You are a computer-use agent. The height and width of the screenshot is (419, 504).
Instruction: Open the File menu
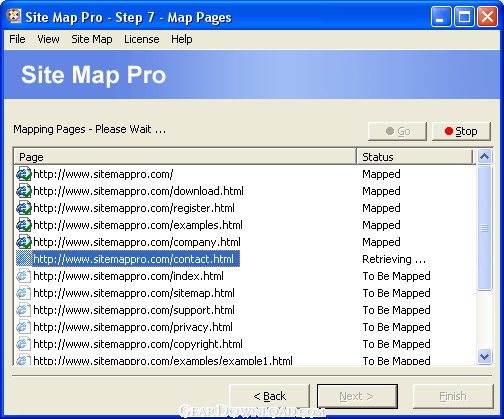(17, 39)
